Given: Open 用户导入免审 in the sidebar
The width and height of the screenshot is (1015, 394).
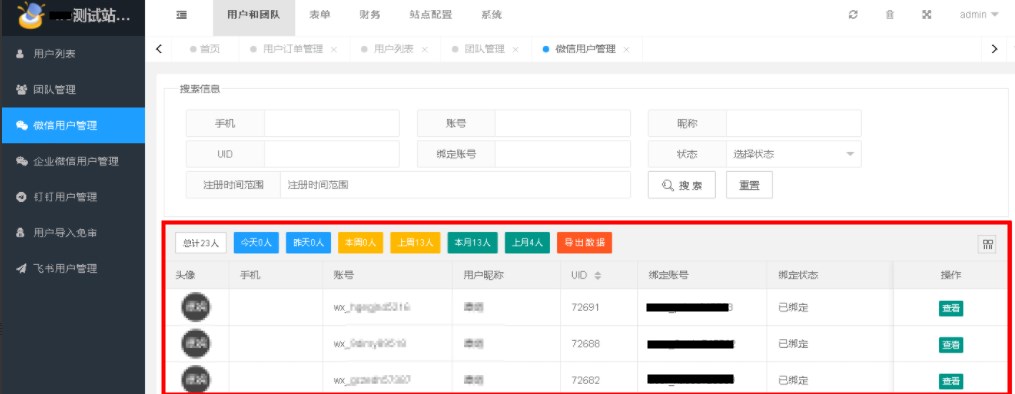Looking at the screenshot, I should point(72,232).
